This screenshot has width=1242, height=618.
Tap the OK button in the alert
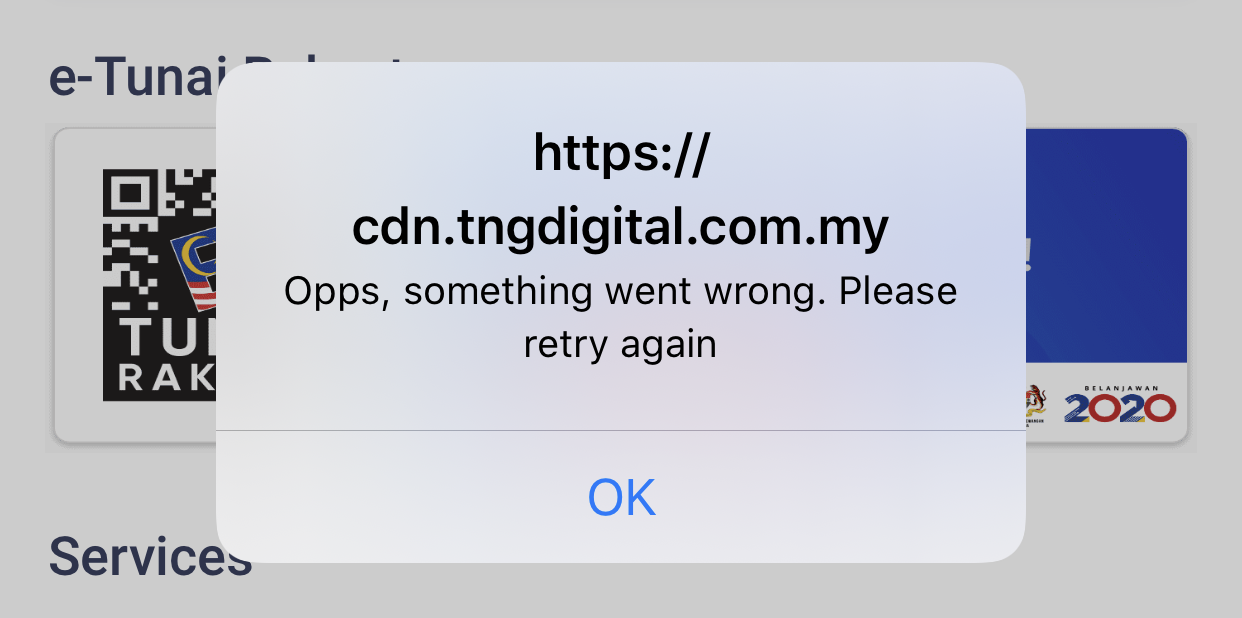click(621, 497)
